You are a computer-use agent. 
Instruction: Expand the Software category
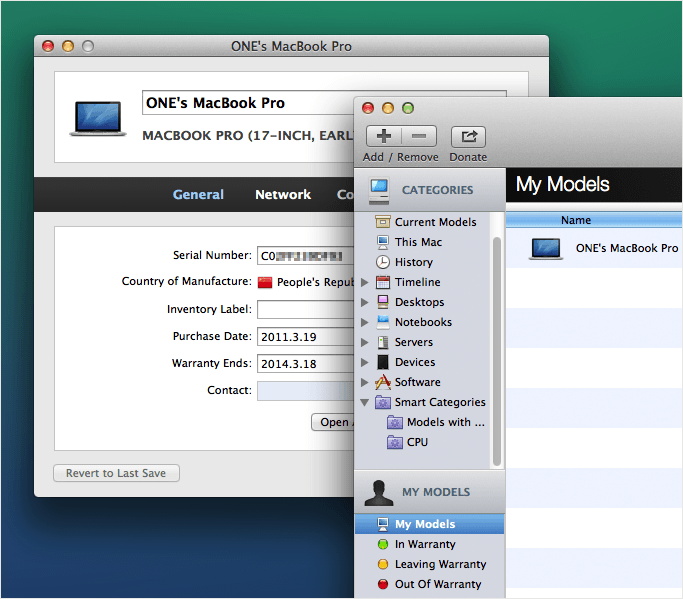(365, 382)
